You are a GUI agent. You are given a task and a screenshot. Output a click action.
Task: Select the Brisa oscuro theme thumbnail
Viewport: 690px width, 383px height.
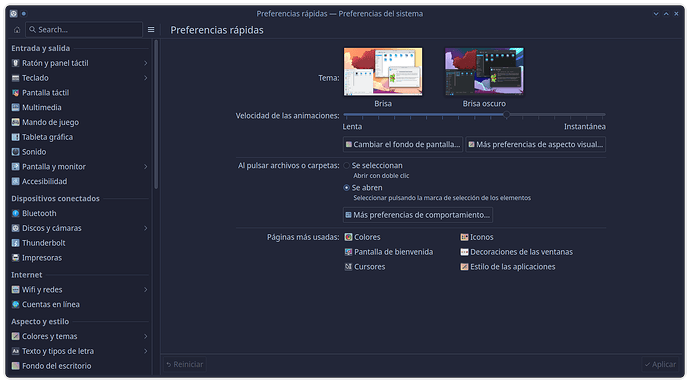484,72
